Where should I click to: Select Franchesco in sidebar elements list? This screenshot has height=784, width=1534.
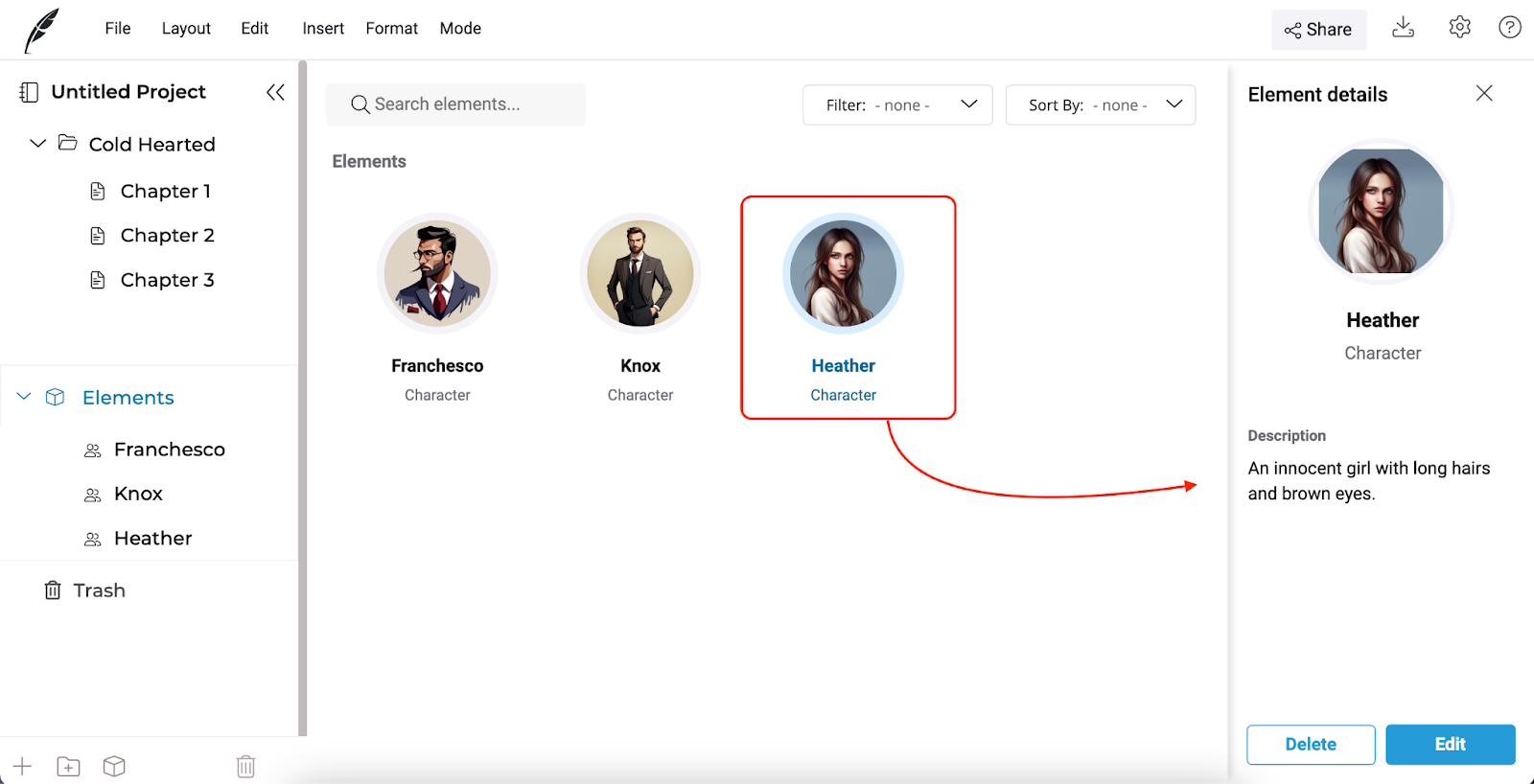[x=170, y=450]
